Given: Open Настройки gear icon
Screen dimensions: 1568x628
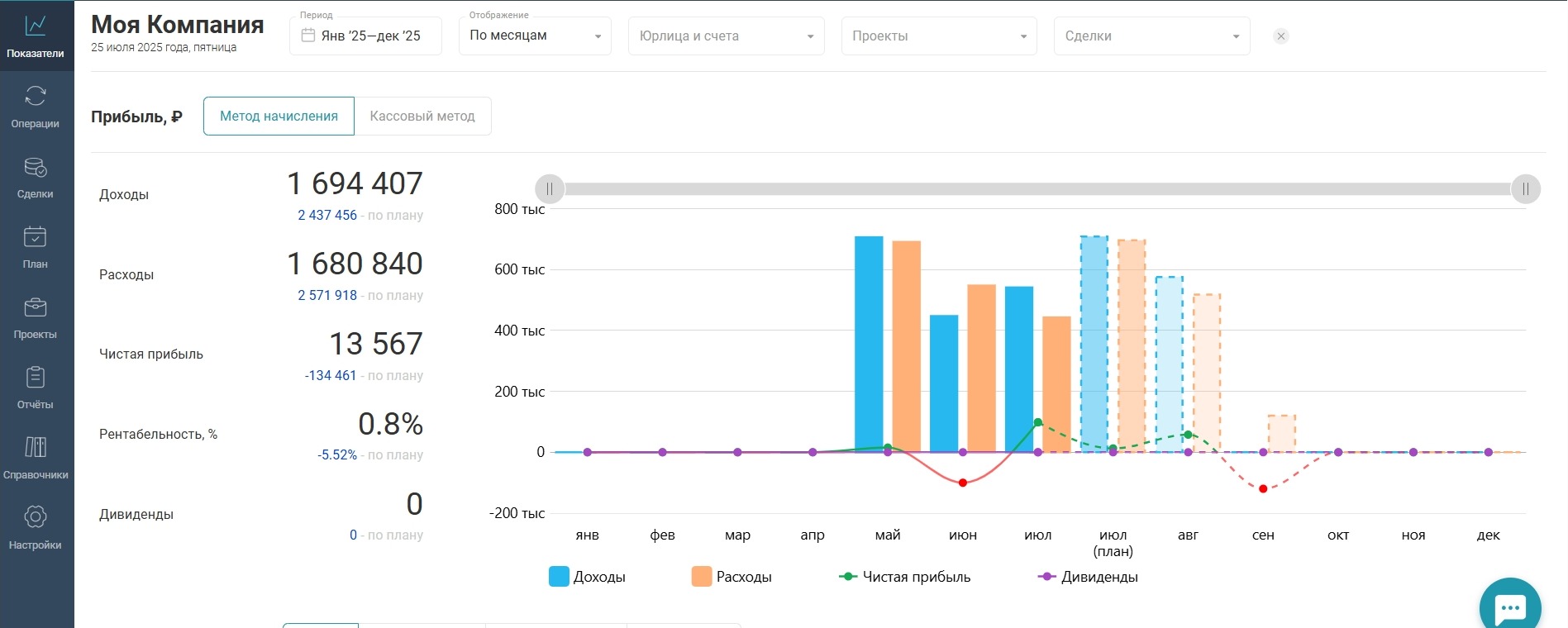Looking at the screenshot, I should click(x=36, y=519).
